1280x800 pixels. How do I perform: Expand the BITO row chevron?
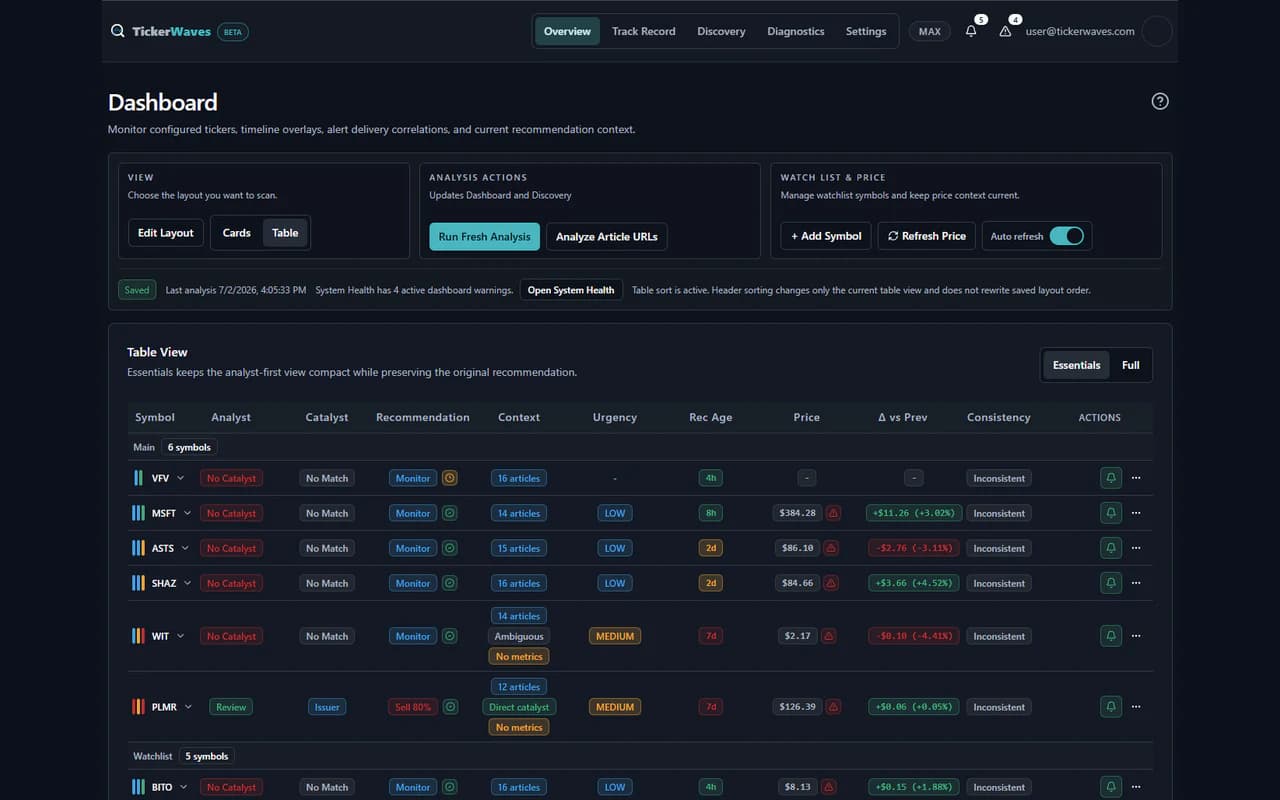click(184, 787)
